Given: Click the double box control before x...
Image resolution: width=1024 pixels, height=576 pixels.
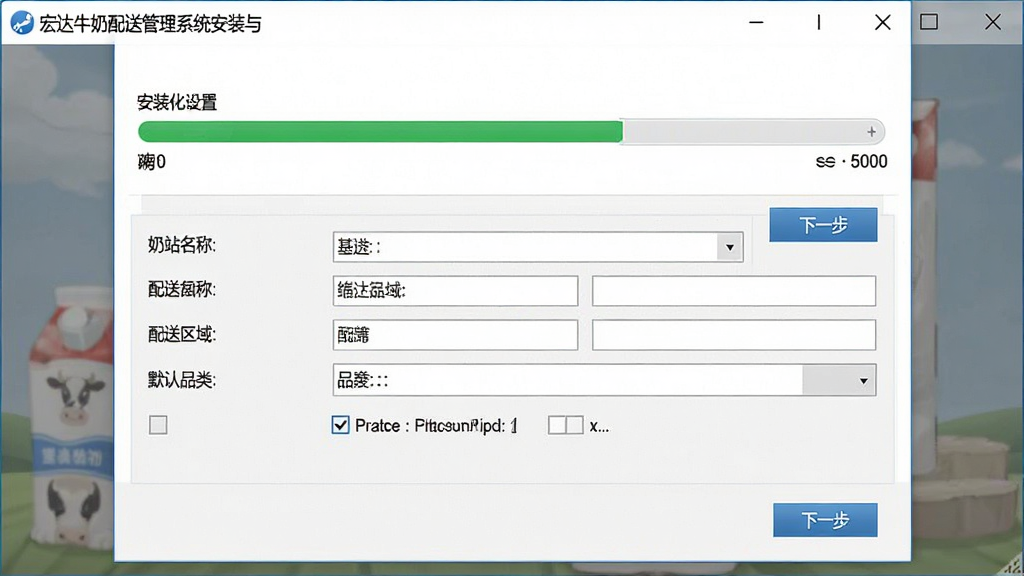Looking at the screenshot, I should 566,426.
